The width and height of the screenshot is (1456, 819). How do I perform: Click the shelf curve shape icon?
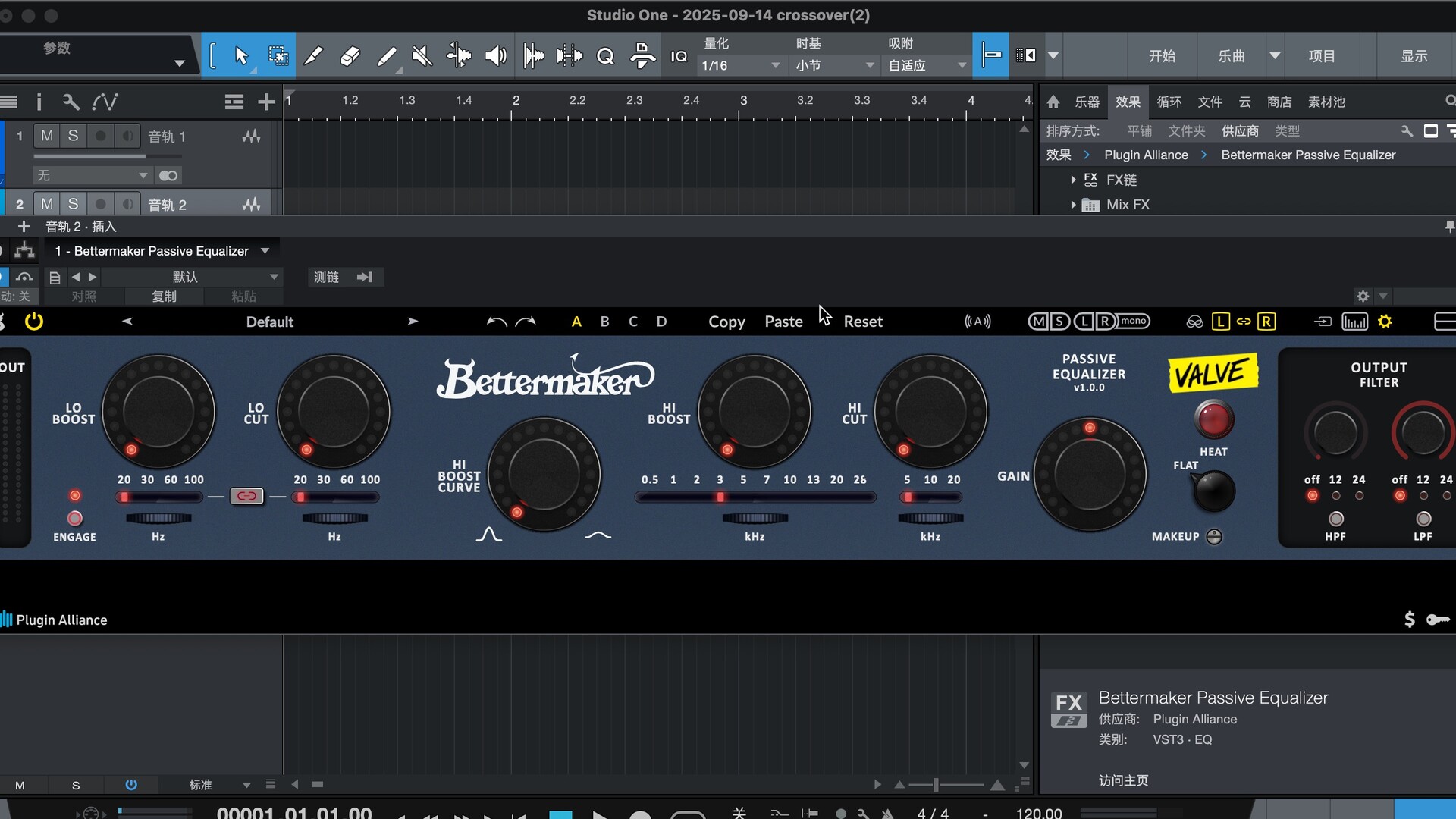(598, 535)
